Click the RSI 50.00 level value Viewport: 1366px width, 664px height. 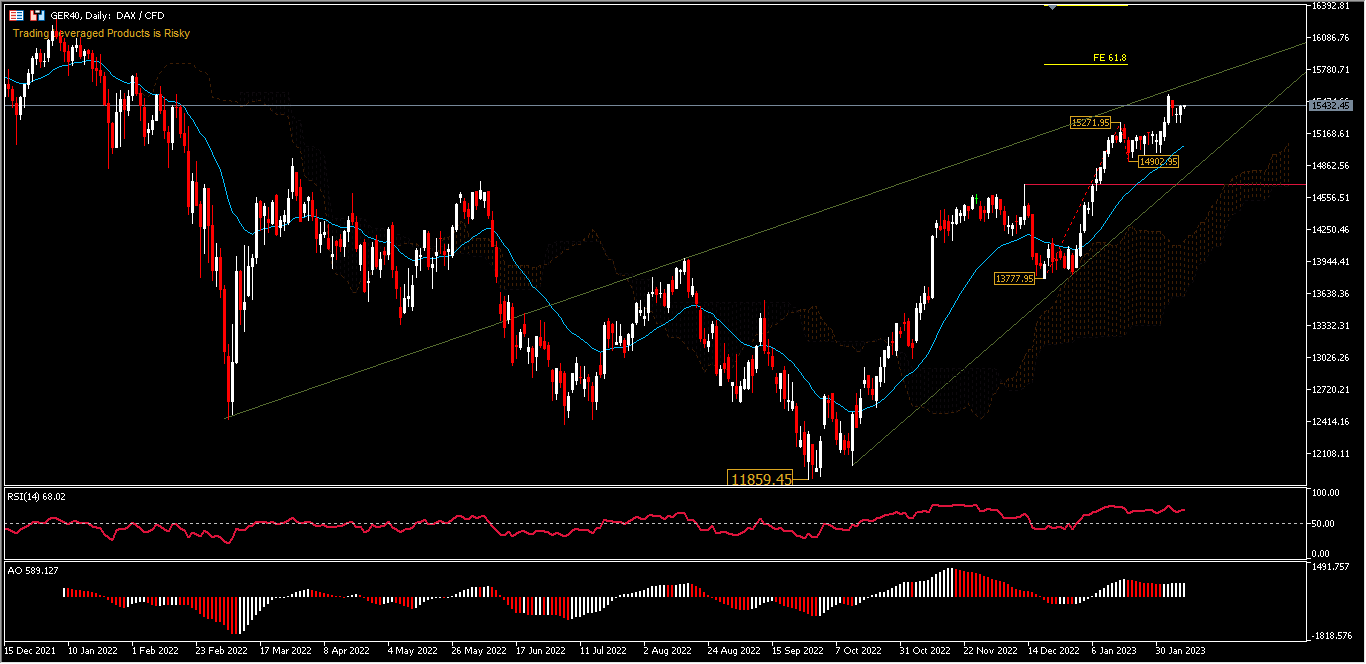(1323, 523)
